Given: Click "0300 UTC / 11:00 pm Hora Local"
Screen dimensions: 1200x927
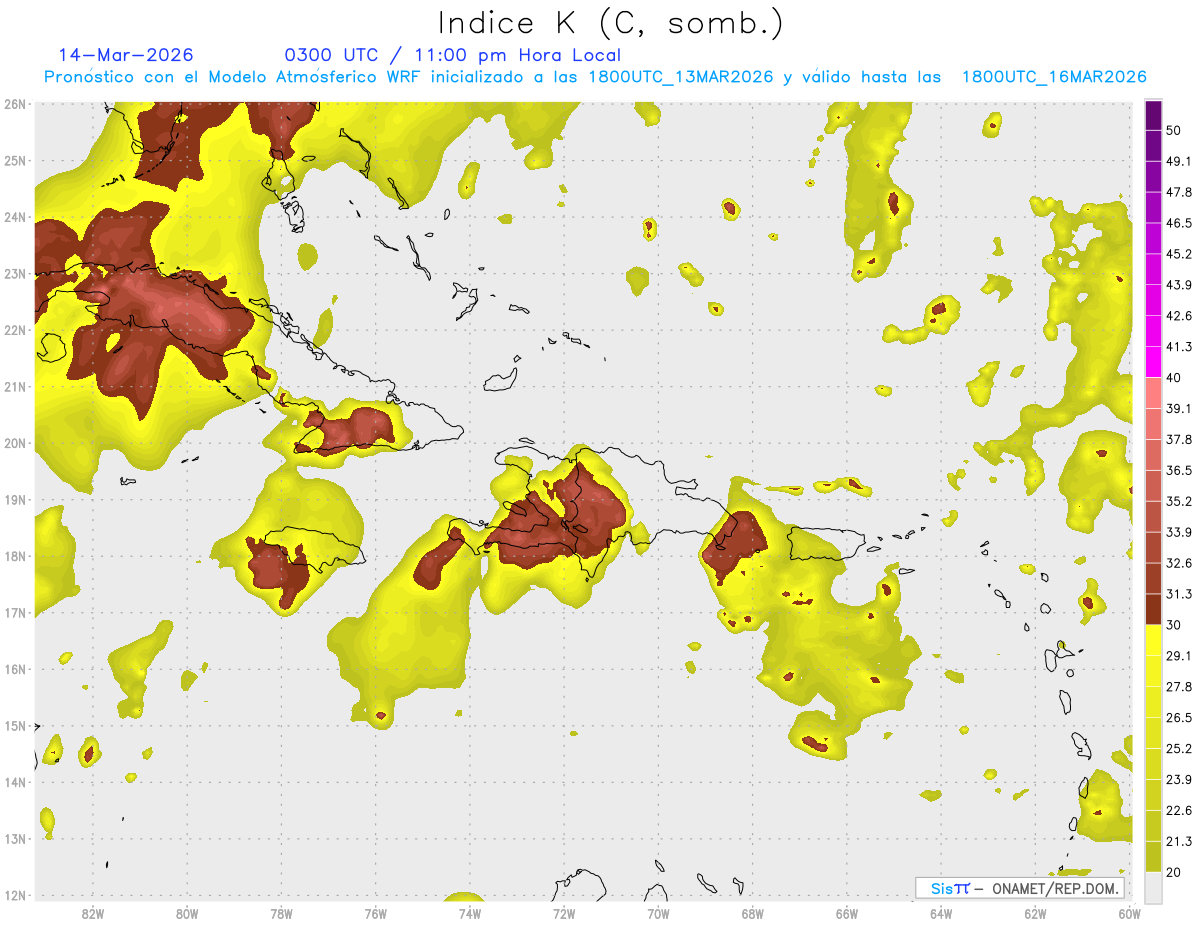Looking at the screenshot, I should click(453, 55).
